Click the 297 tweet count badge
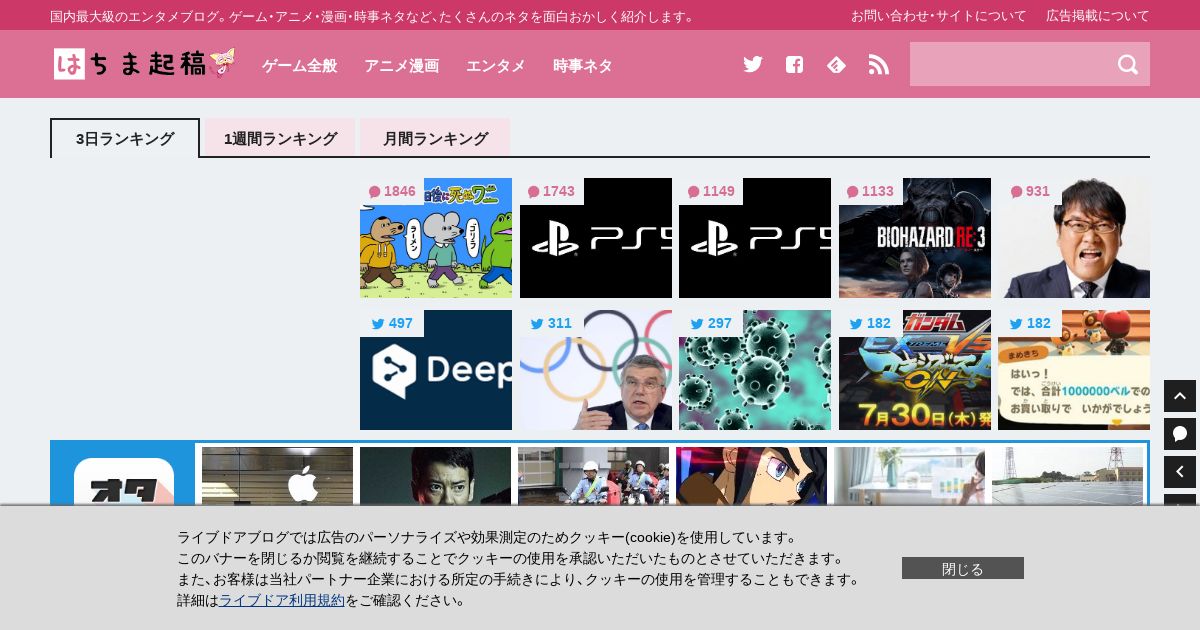1200x630 pixels. tap(711, 323)
